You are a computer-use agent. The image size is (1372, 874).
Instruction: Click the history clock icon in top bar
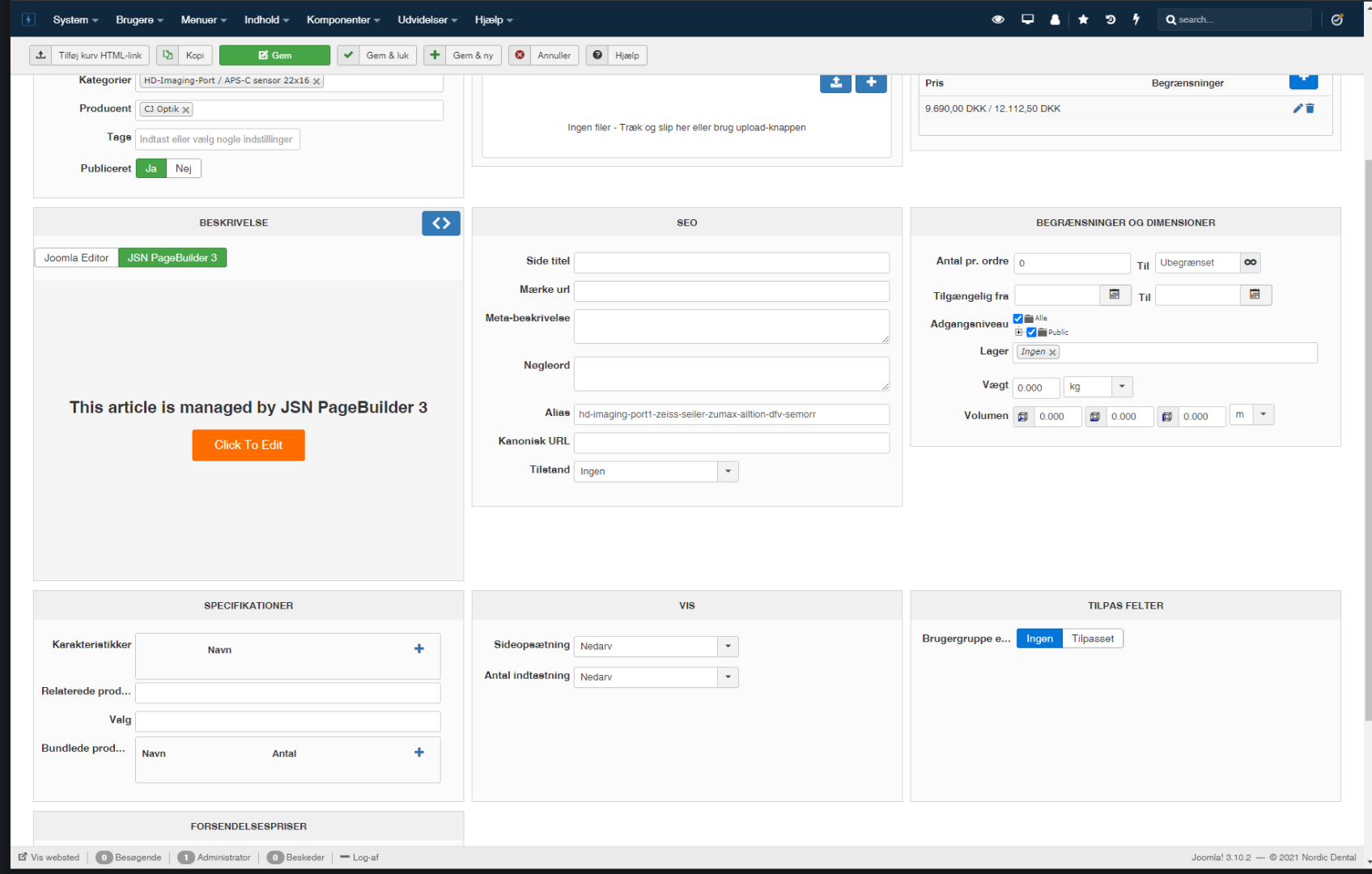(1111, 19)
